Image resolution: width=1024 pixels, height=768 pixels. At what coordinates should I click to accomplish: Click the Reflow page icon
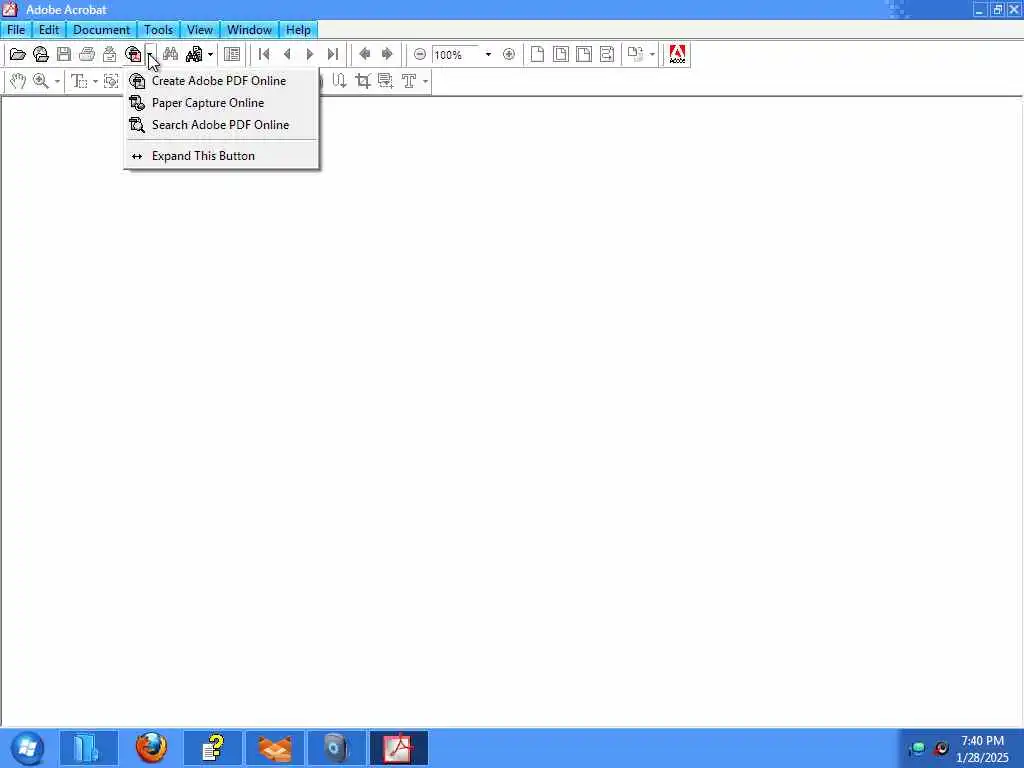pos(607,55)
